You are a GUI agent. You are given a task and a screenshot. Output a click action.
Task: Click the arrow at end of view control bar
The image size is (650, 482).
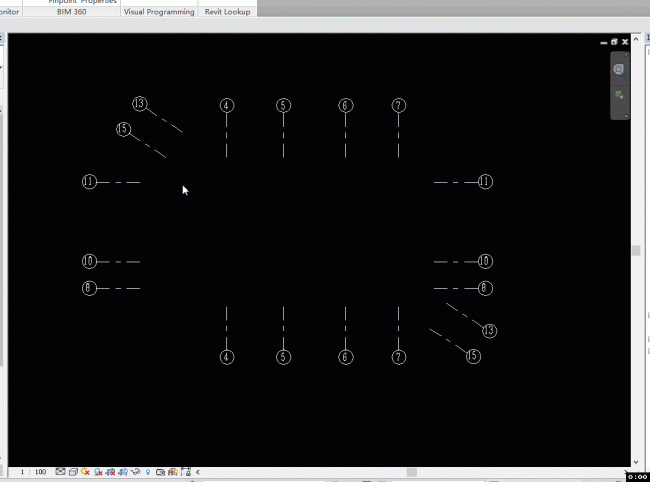[197, 471]
